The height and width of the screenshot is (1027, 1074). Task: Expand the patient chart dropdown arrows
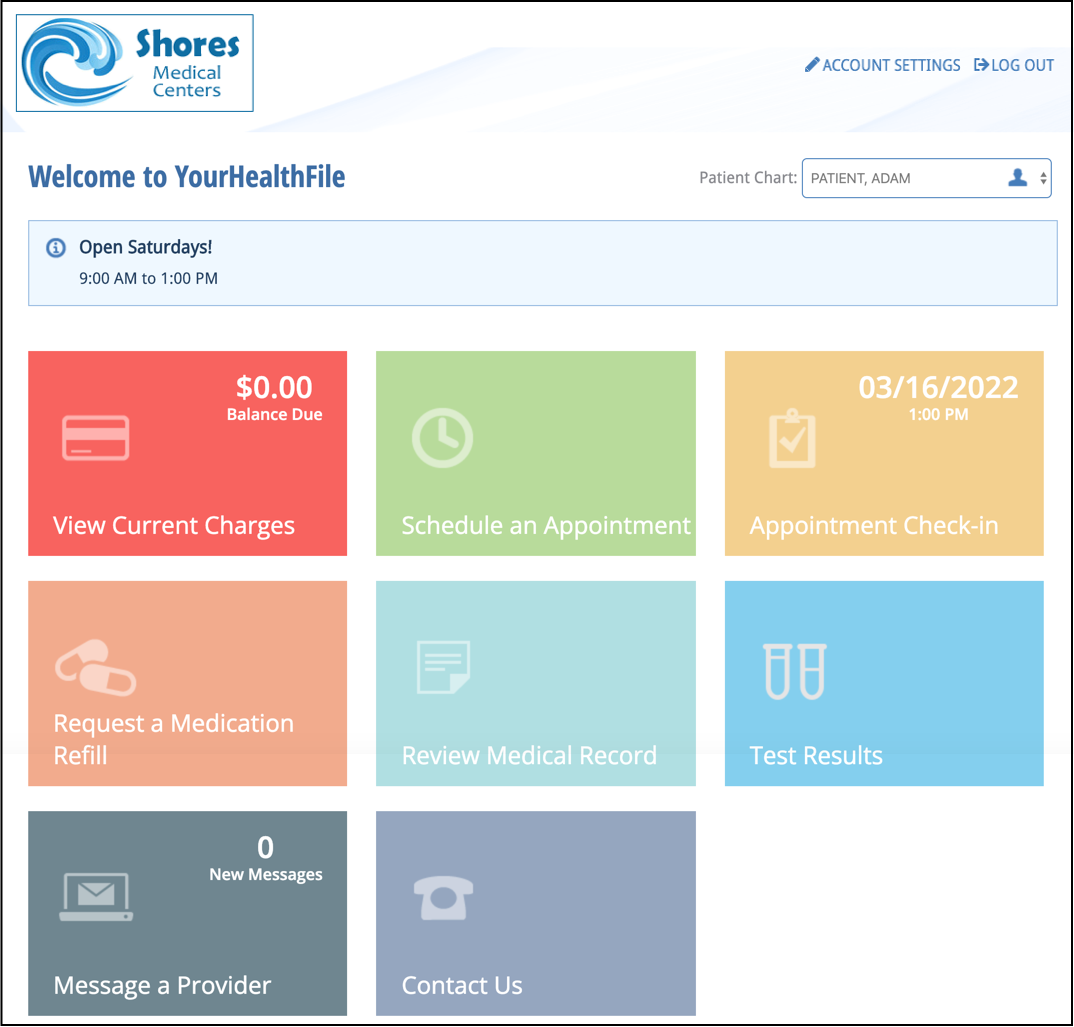point(1043,178)
